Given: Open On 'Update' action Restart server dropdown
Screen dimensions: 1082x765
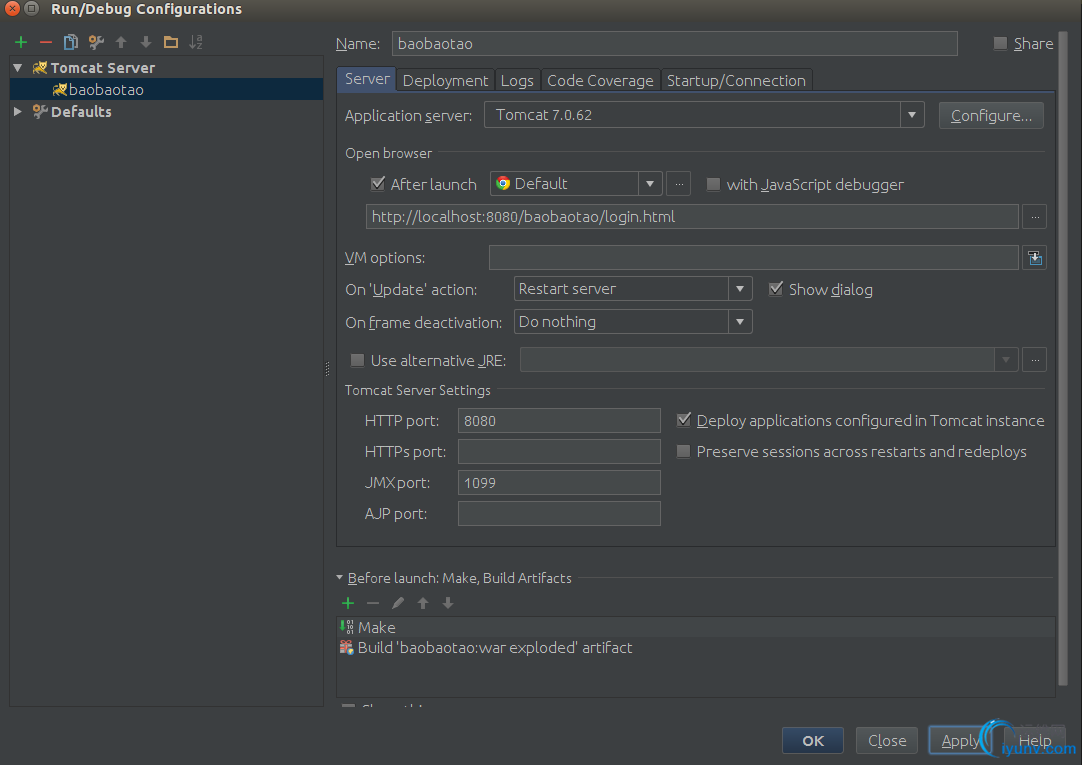Looking at the screenshot, I should pyautogui.click(x=740, y=288).
